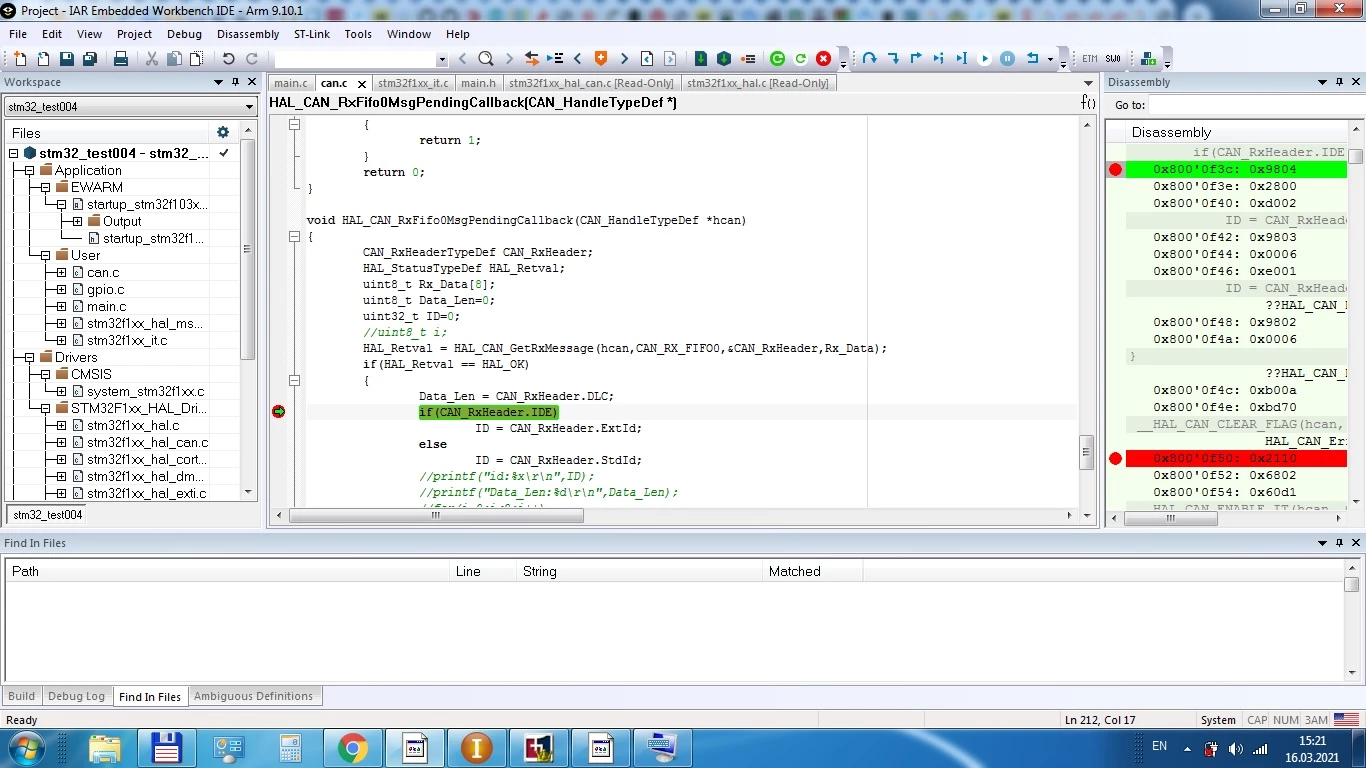Screen dimensions: 1366x768
Task: Open the Workspace panel options arrow
Action: [x=218, y=82]
